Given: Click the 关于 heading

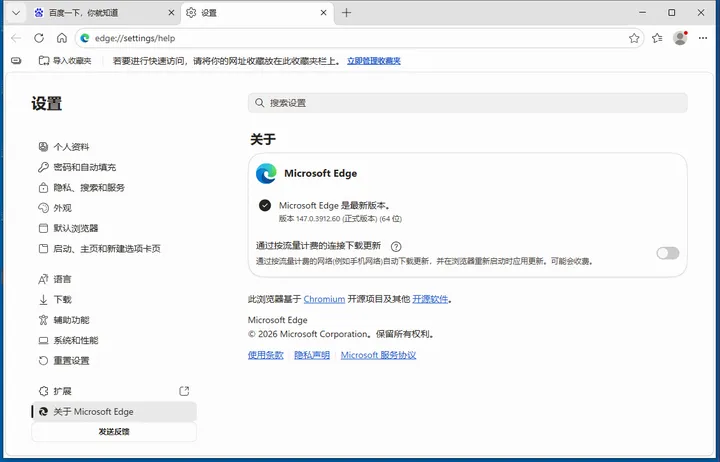Looking at the screenshot, I should 263,139.
